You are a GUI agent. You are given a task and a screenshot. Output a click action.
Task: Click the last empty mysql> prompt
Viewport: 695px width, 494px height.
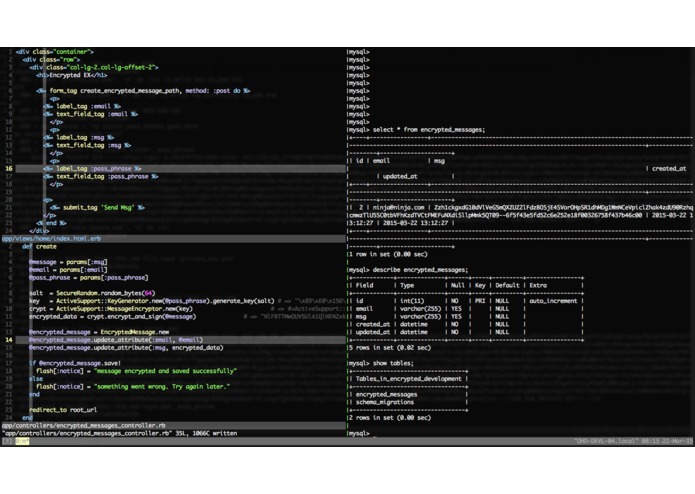click(359, 433)
